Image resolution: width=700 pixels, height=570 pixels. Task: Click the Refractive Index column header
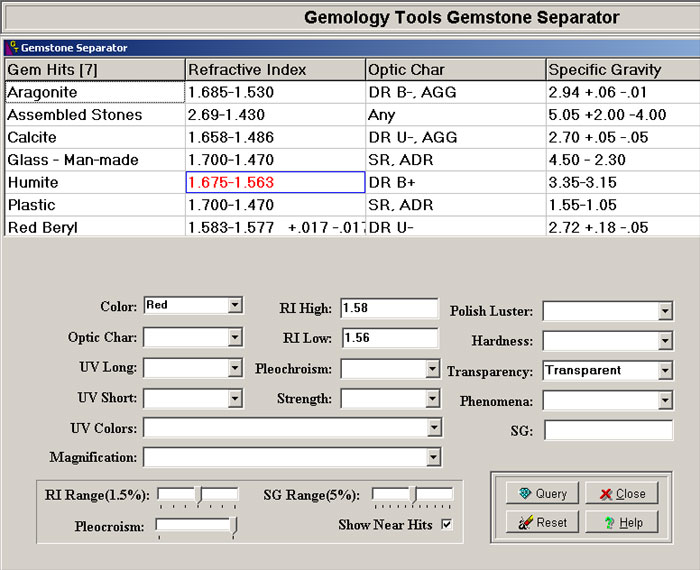tap(275, 70)
